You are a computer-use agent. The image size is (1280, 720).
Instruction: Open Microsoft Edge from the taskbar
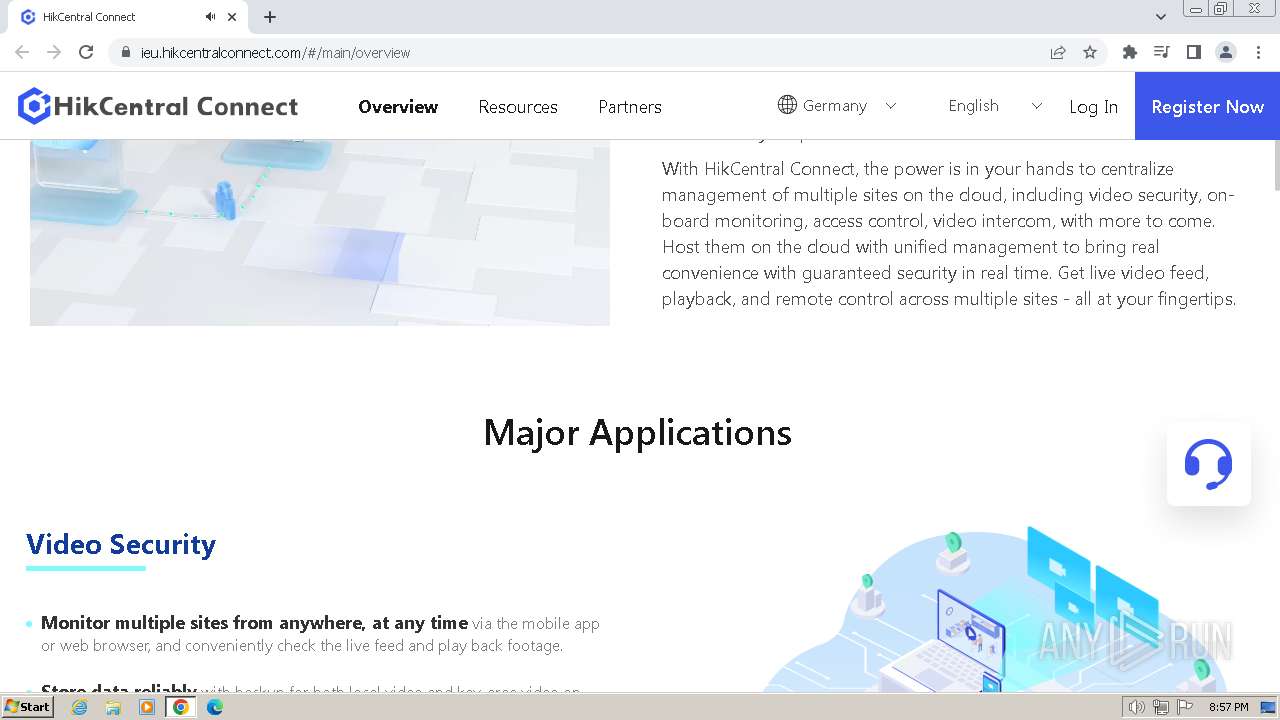(x=215, y=707)
